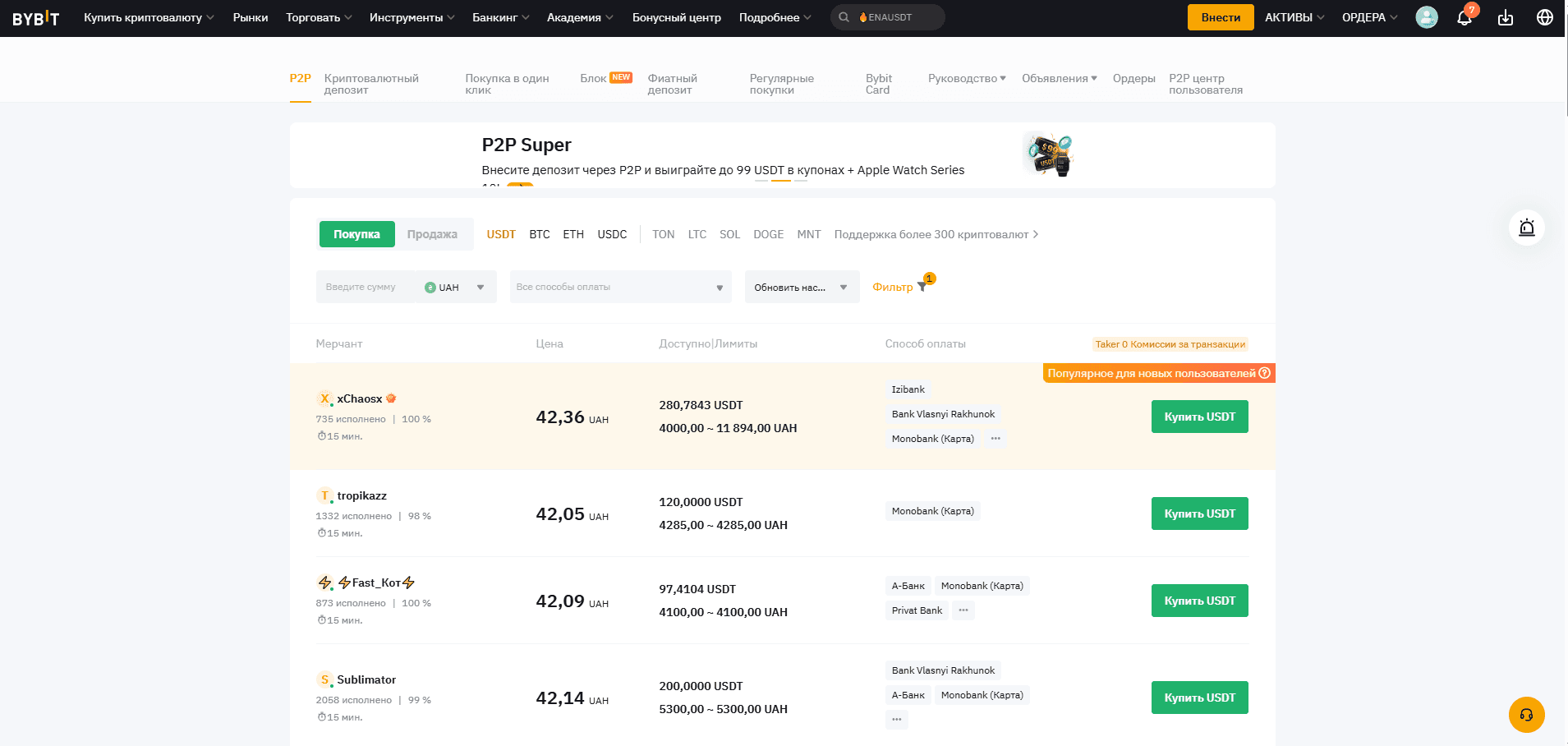Select the P2P tab
Viewport: 1568px width, 746px height.
pyautogui.click(x=300, y=79)
